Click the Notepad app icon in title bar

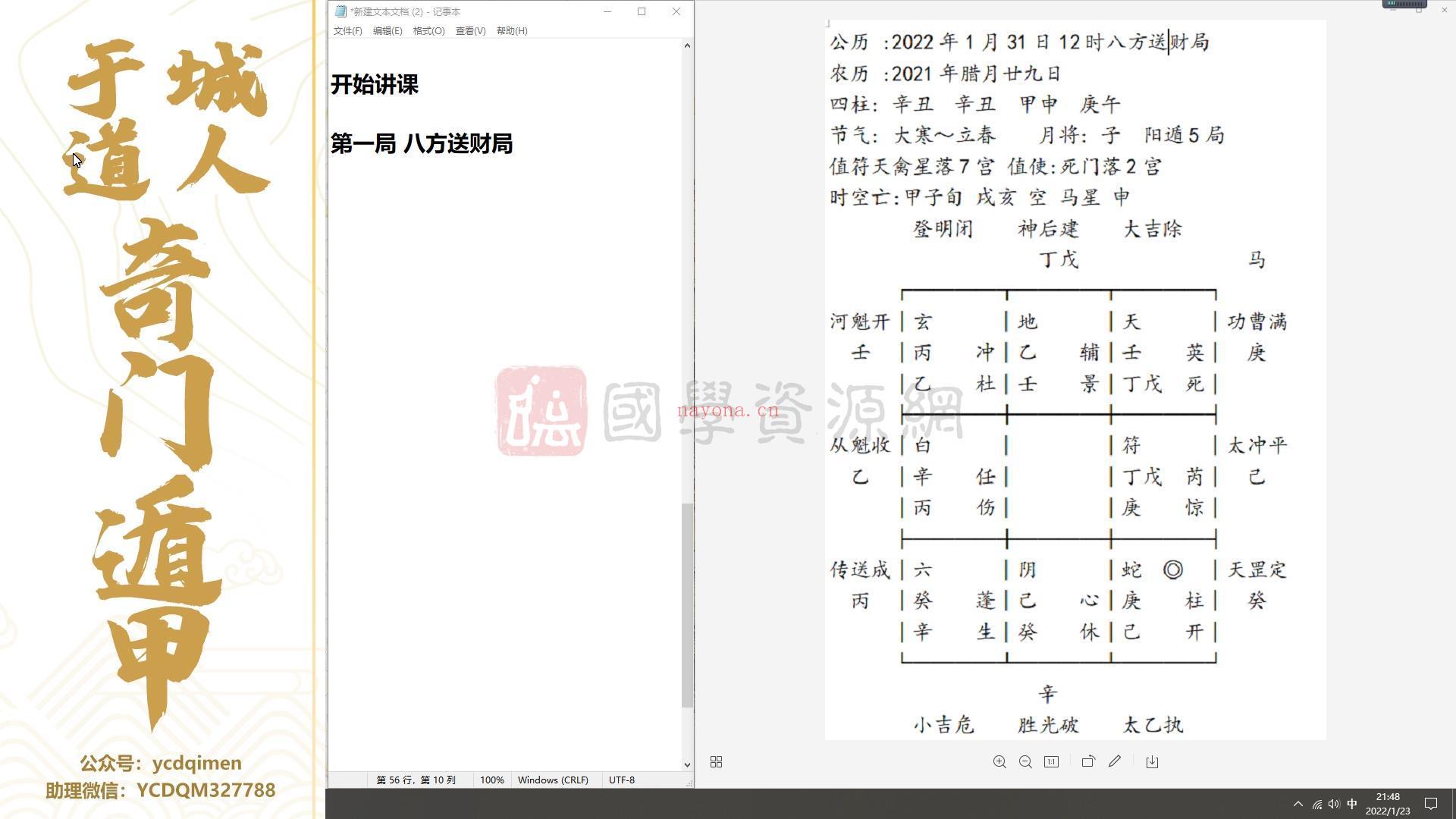[x=340, y=11]
